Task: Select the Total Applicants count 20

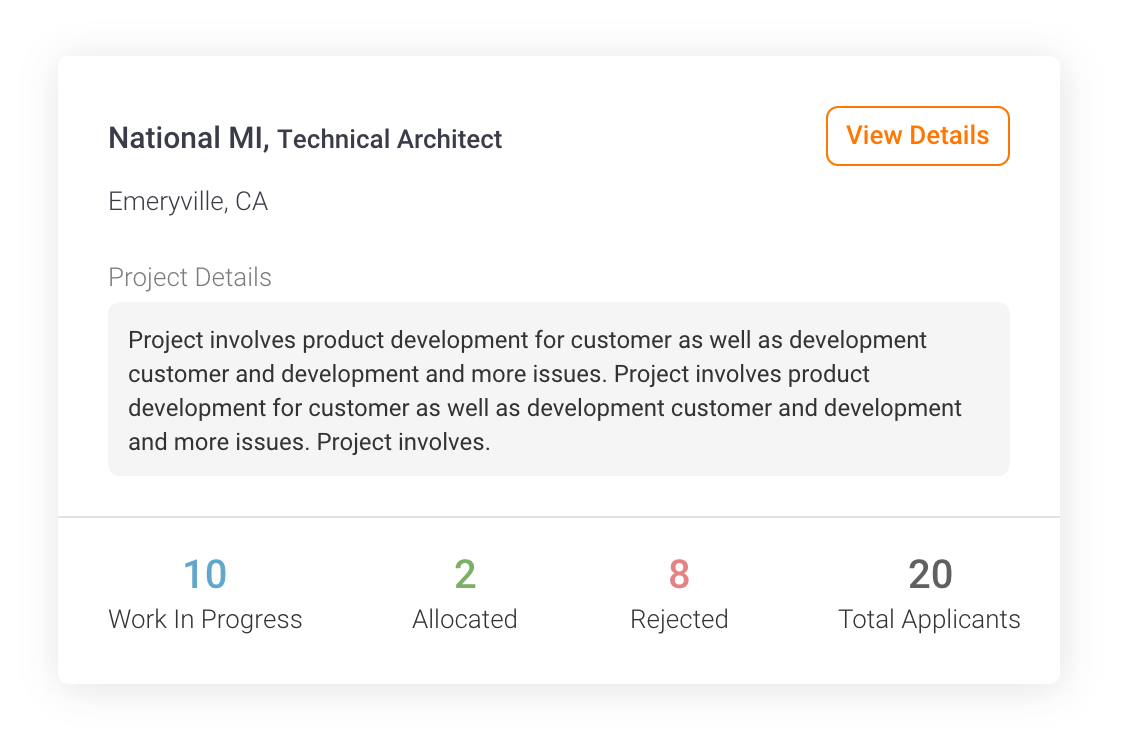Action: tap(930, 575)
